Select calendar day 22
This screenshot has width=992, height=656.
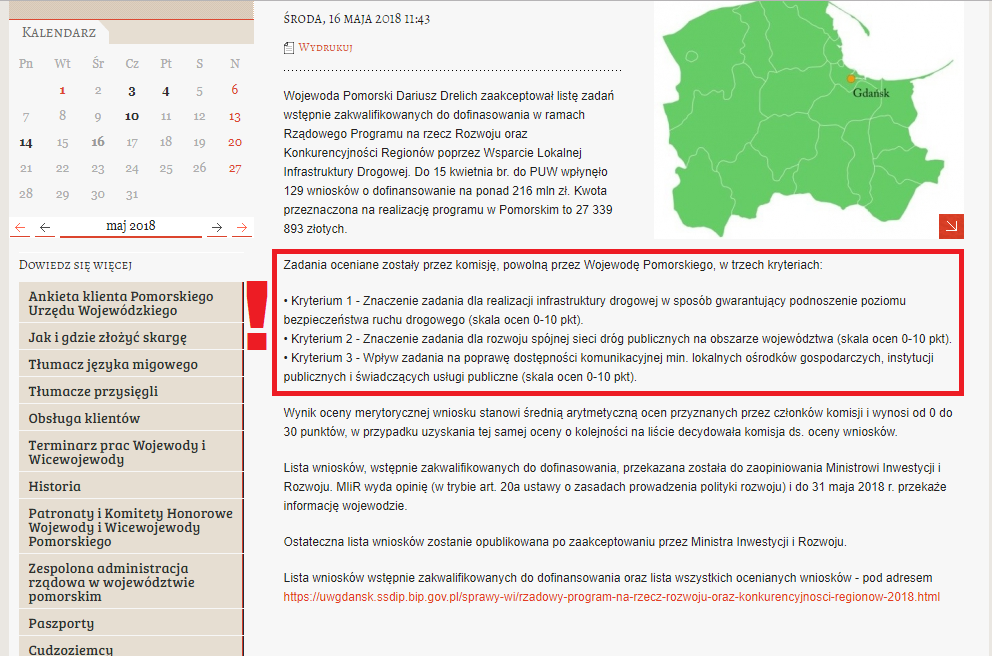(x=62, y=168)
